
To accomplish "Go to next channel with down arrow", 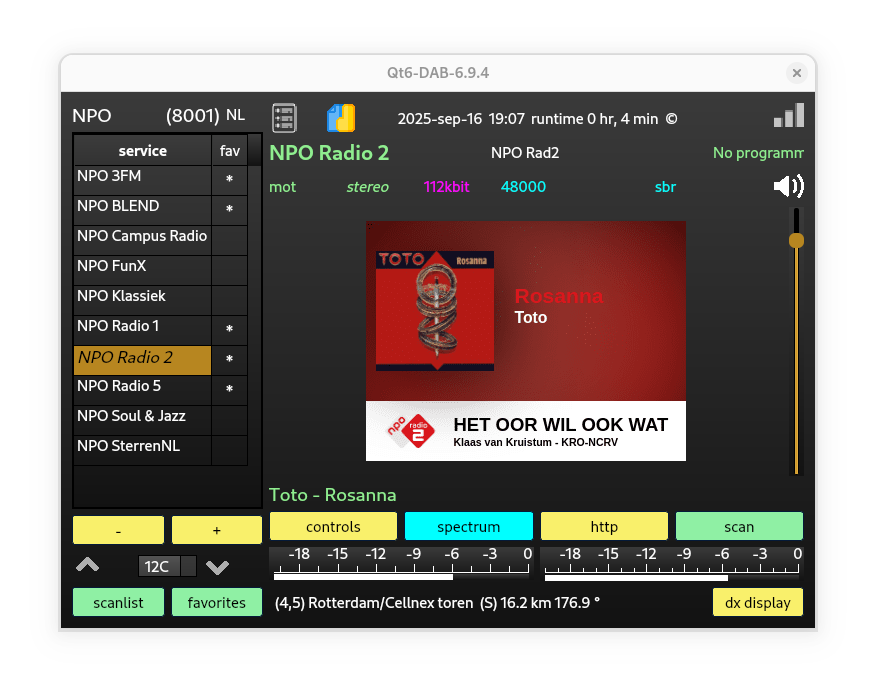I will point(217,567).
